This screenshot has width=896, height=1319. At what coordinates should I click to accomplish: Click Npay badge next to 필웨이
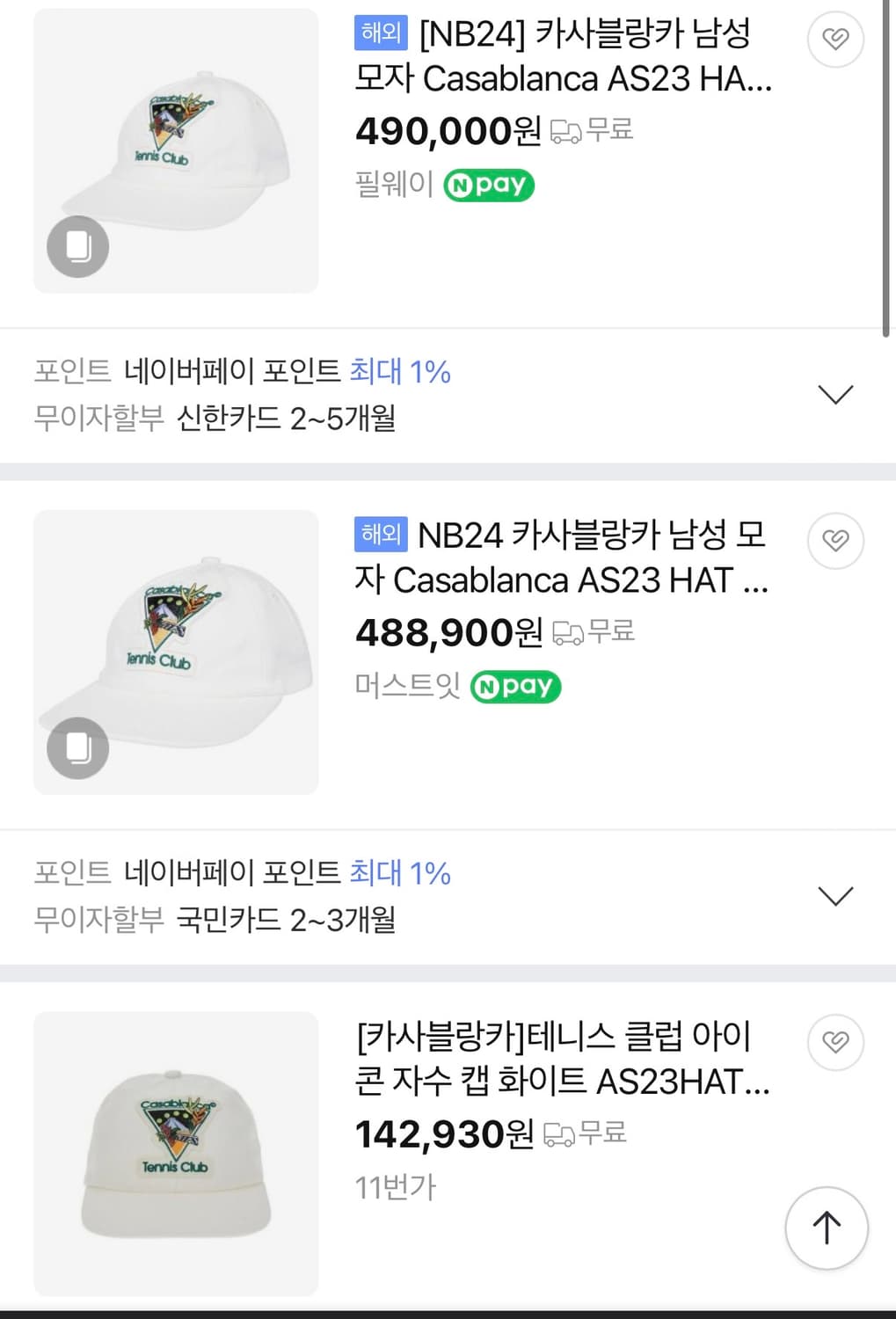[489, 186]
